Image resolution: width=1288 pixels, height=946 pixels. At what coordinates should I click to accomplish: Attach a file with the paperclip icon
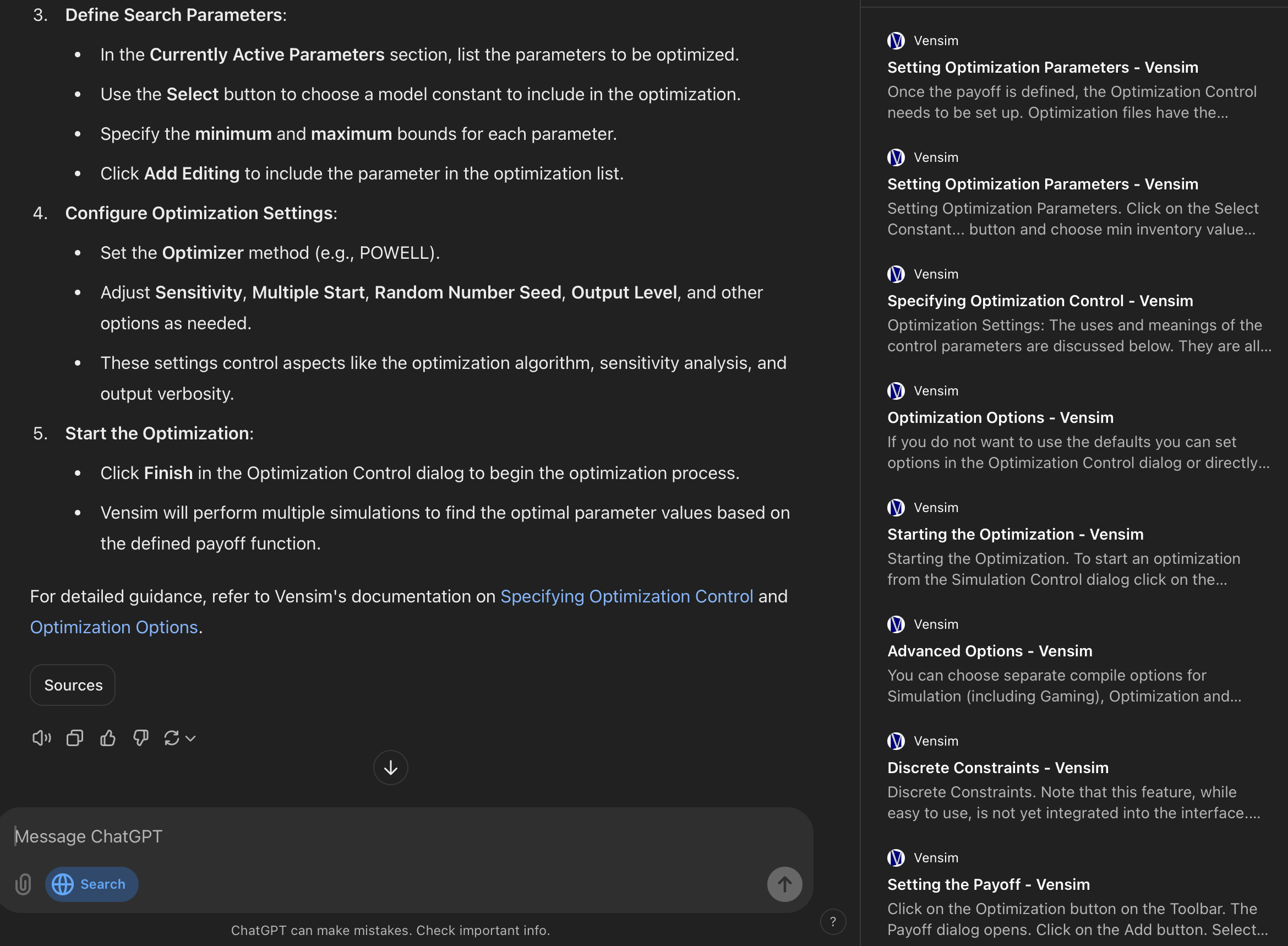click(23, 884)
